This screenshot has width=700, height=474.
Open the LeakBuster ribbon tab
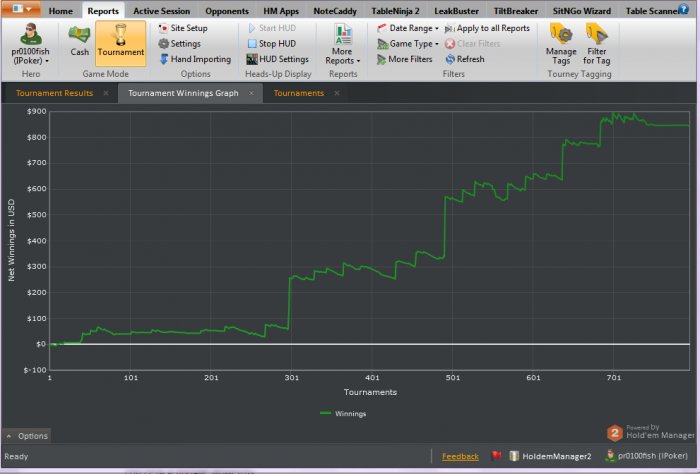coord(456,10)
